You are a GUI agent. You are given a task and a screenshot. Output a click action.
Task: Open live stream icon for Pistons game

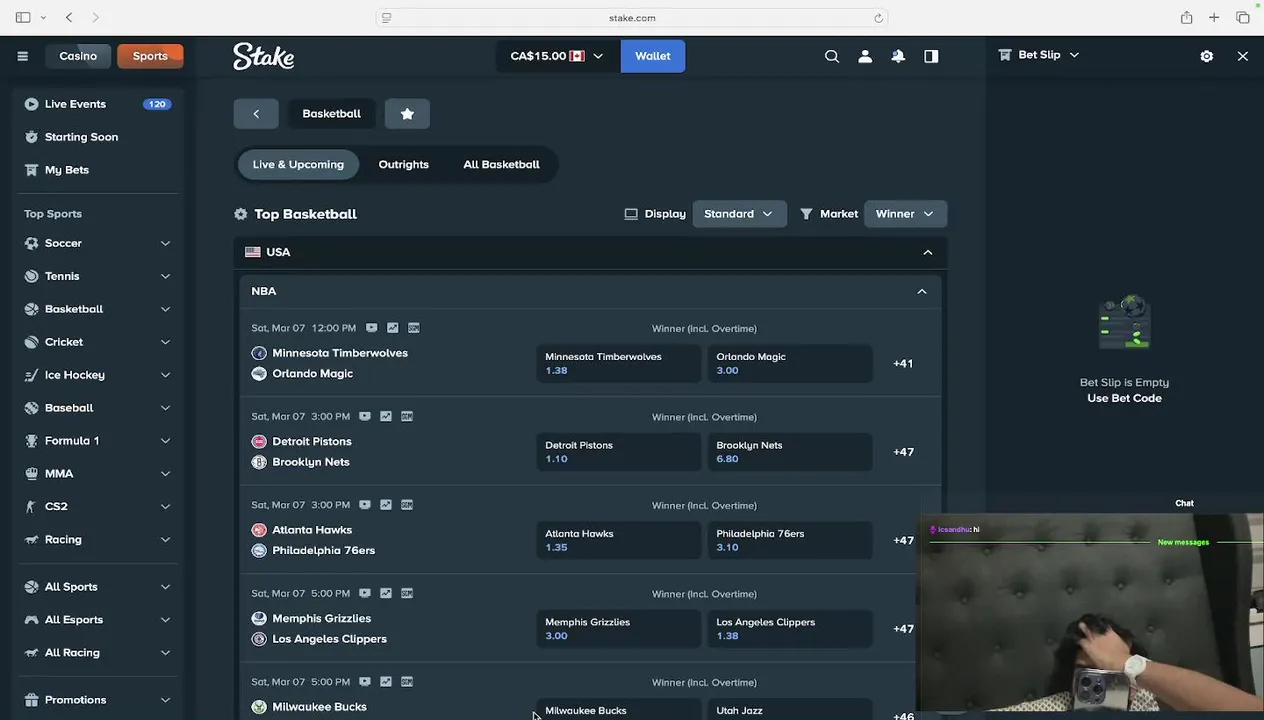(x=365, y=416)
